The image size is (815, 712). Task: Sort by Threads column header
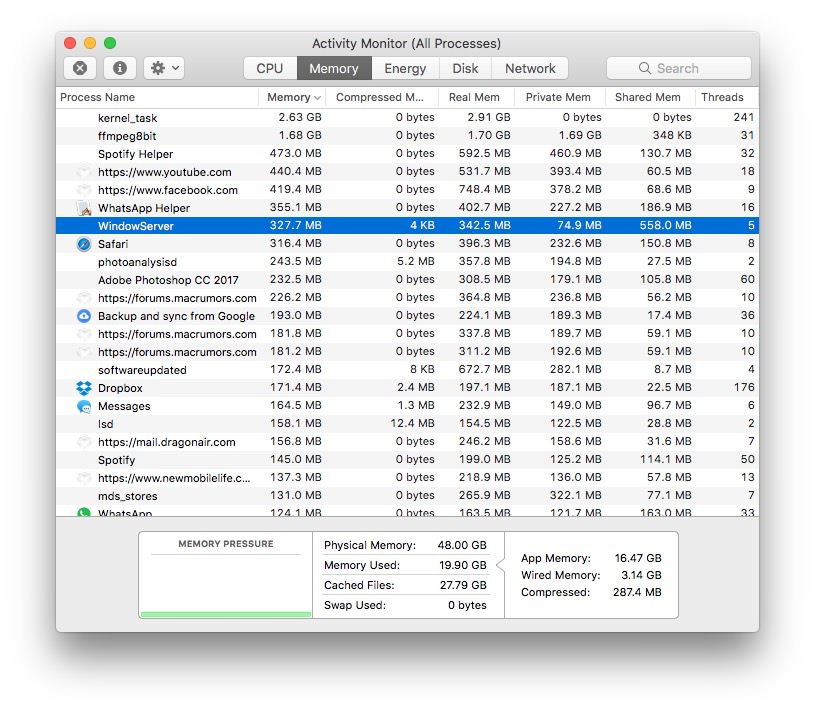pyautogui.click(x=727, y=97)
